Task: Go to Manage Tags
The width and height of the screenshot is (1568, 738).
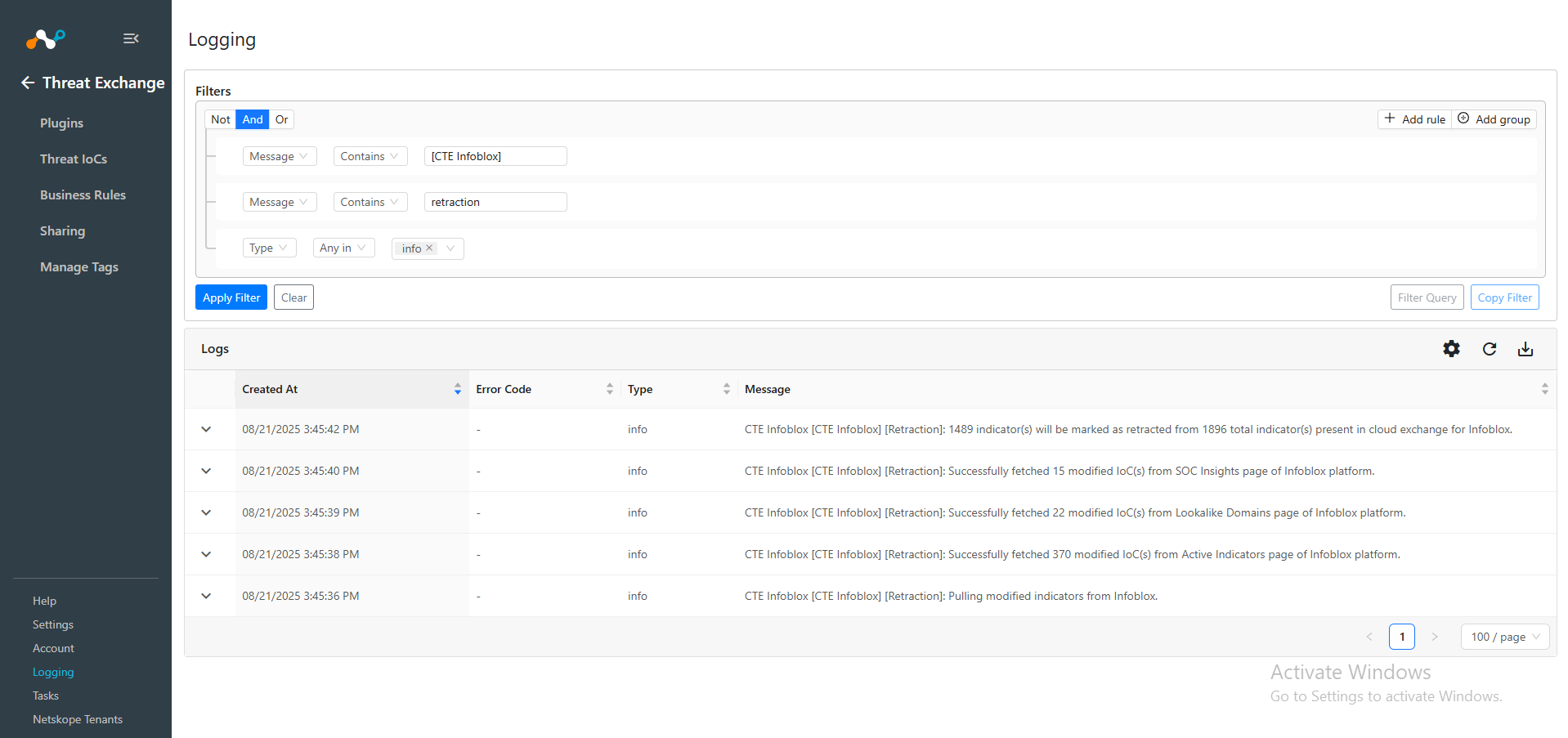Action: point(79,266)
